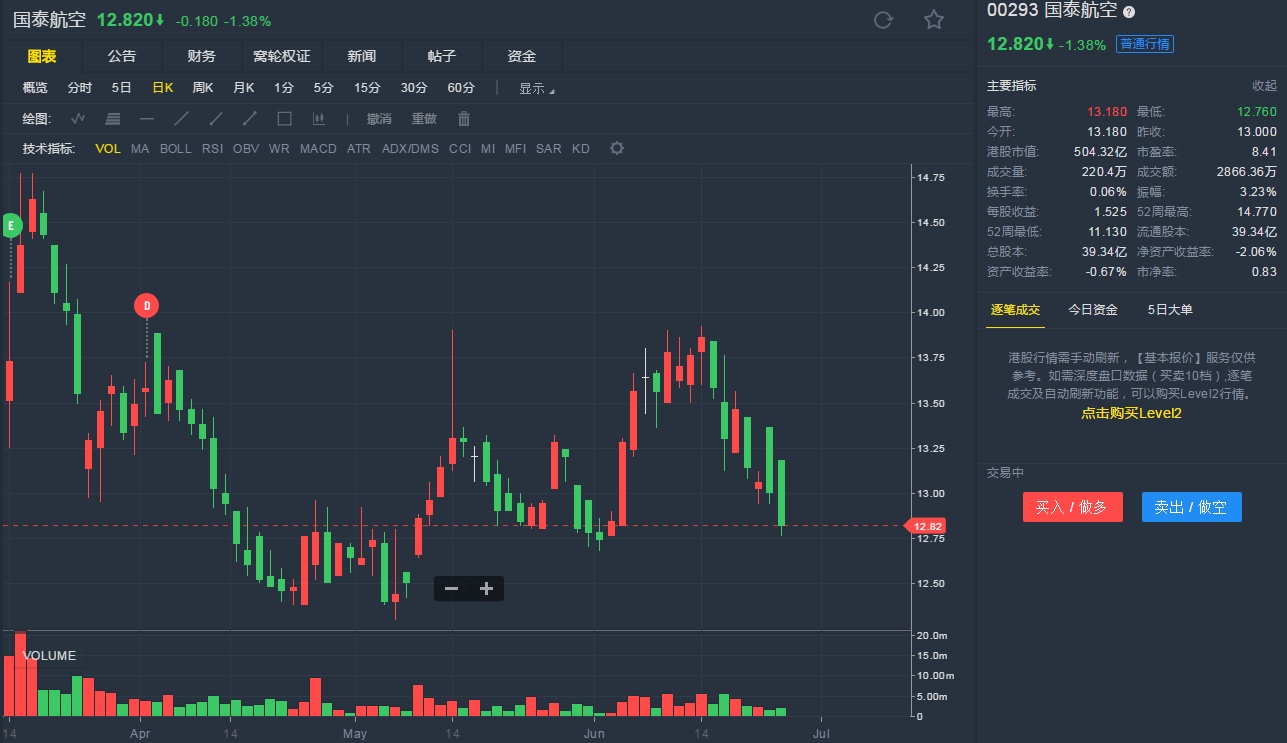Toggle the ADX/DMS indicator

(x=410, y=149)
